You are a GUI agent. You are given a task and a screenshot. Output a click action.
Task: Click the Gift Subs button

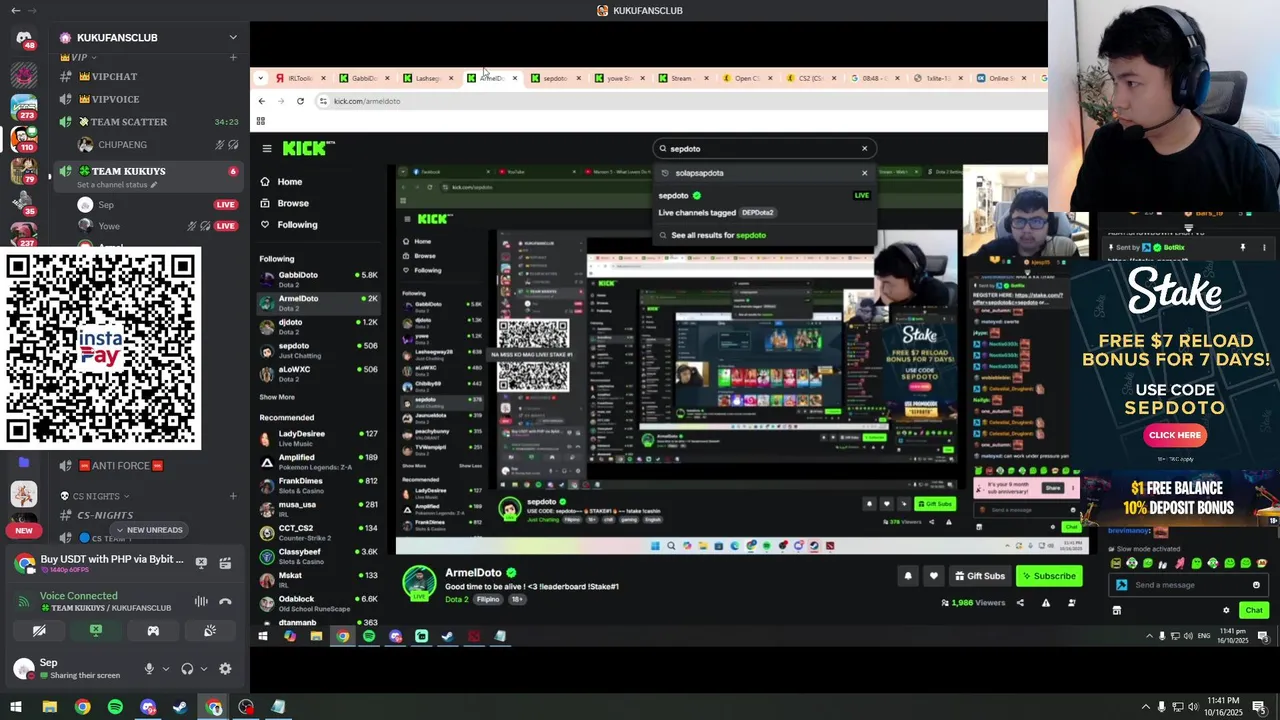[979, 576]
